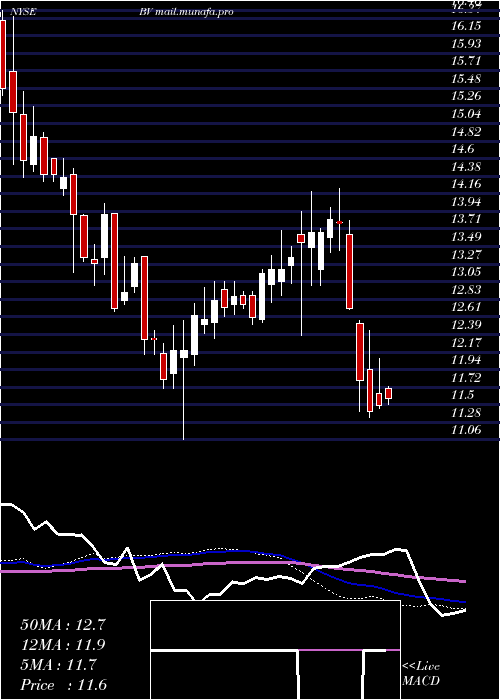Click the candle with the wick reaching 11.06
The image size is (500, 700).
pos(183,354)
